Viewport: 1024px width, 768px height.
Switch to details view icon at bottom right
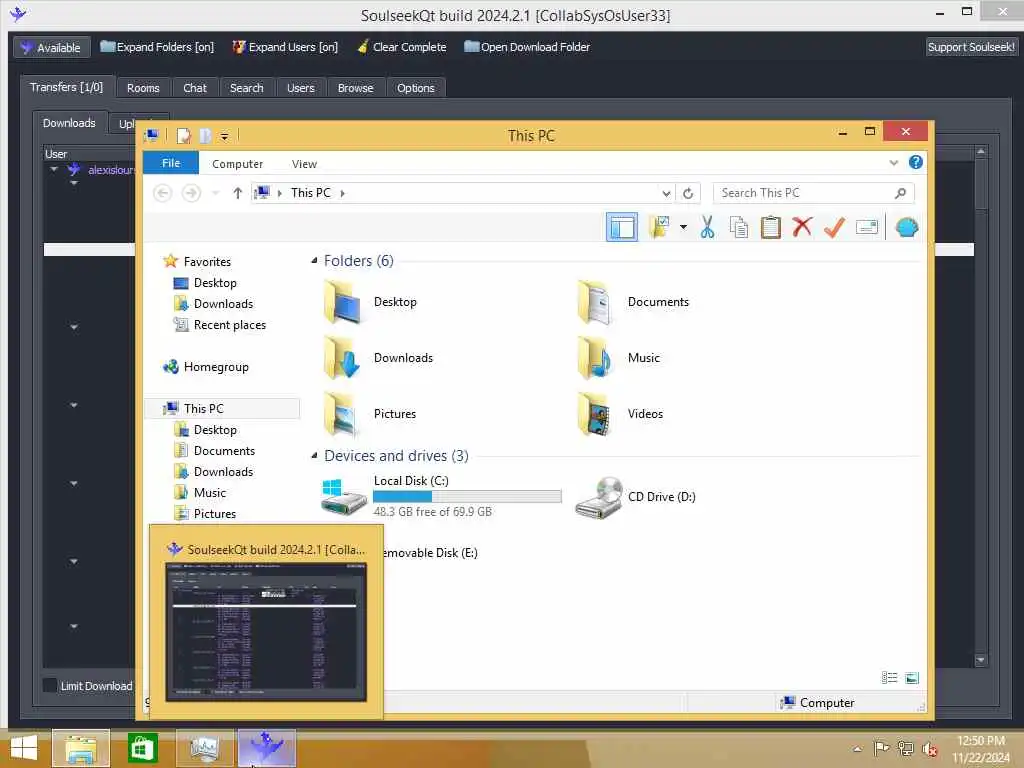coord(889,678)
